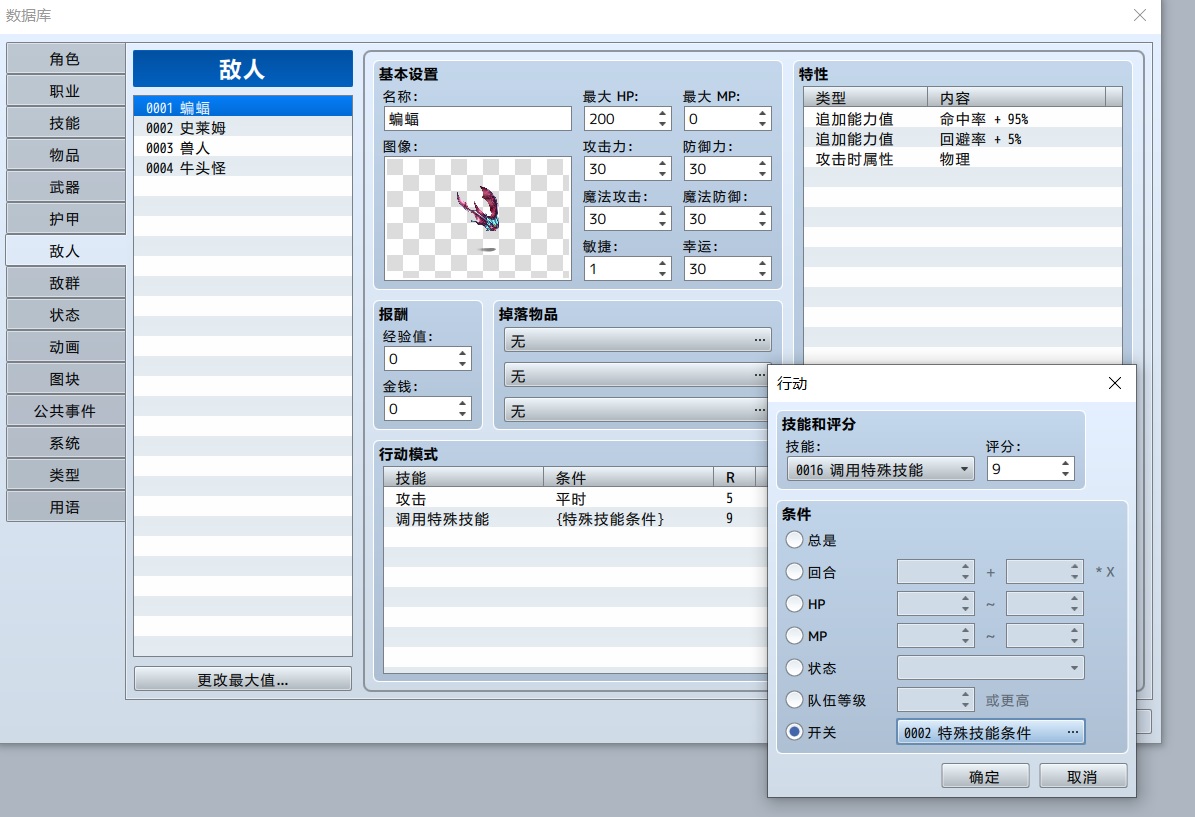The height and width of the screenshot is (817, 1195).
Task: Click the bat enemy image preview
Action: 478,219
